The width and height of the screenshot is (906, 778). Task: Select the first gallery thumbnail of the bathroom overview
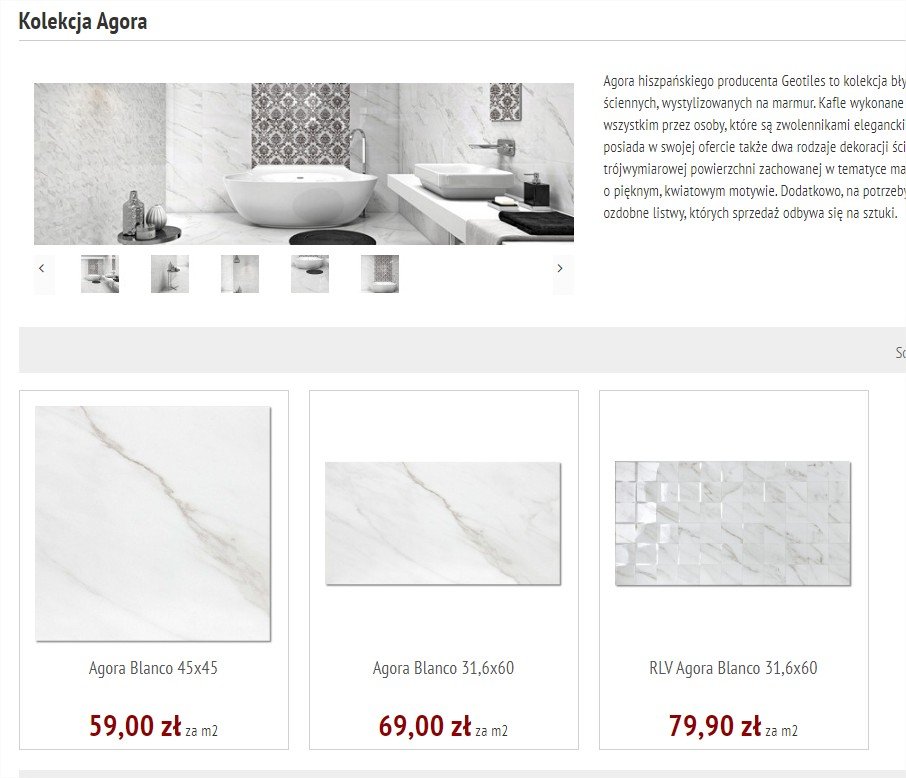(100, 274)
